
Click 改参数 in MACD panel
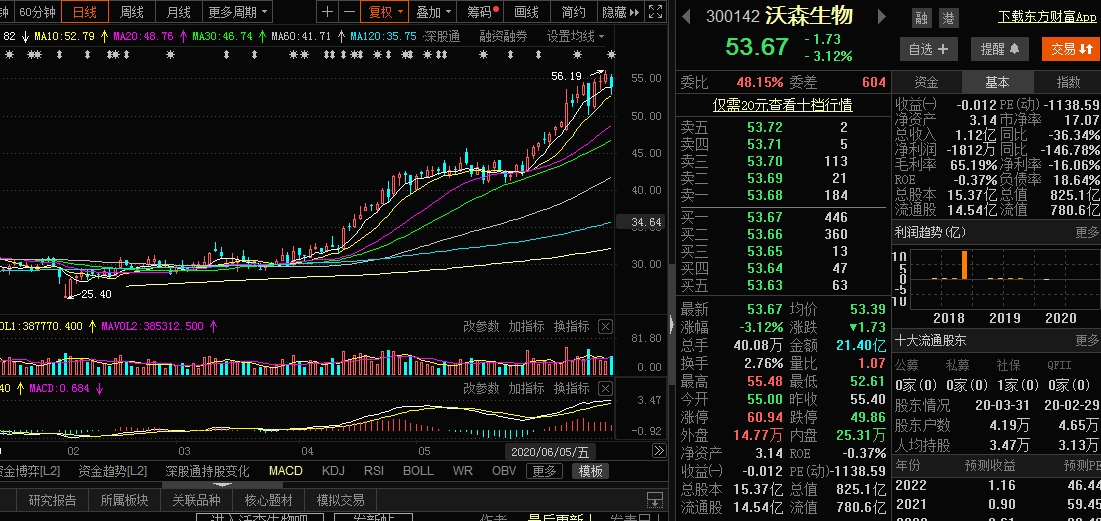tap(481, 388)
